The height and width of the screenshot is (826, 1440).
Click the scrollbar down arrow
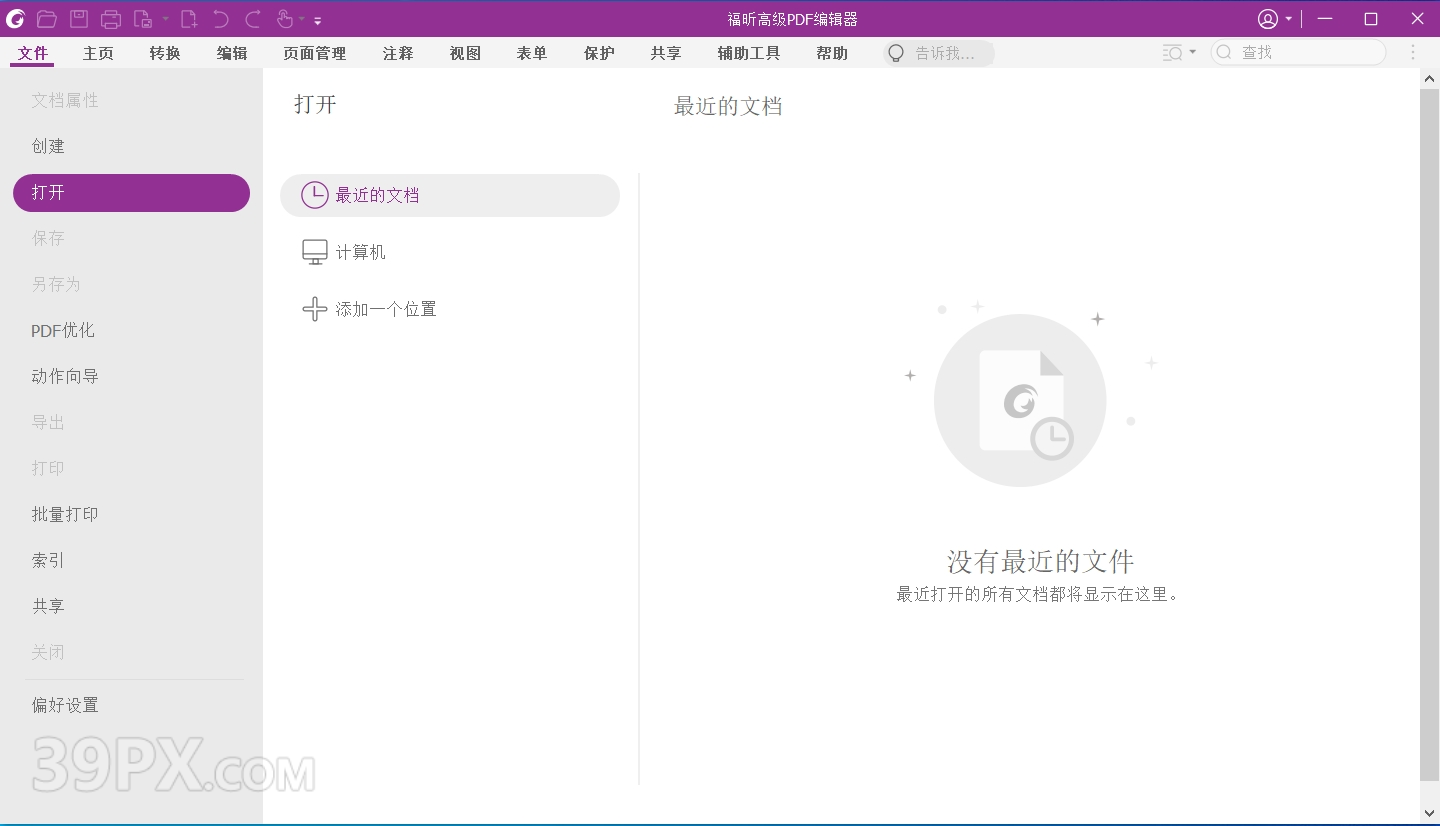[1430, 814]
